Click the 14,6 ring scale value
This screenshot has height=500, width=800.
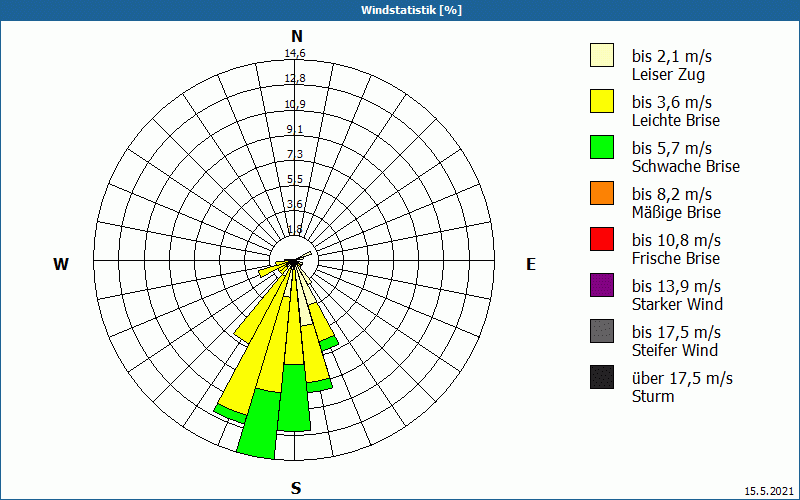click(x=295, y=53)
